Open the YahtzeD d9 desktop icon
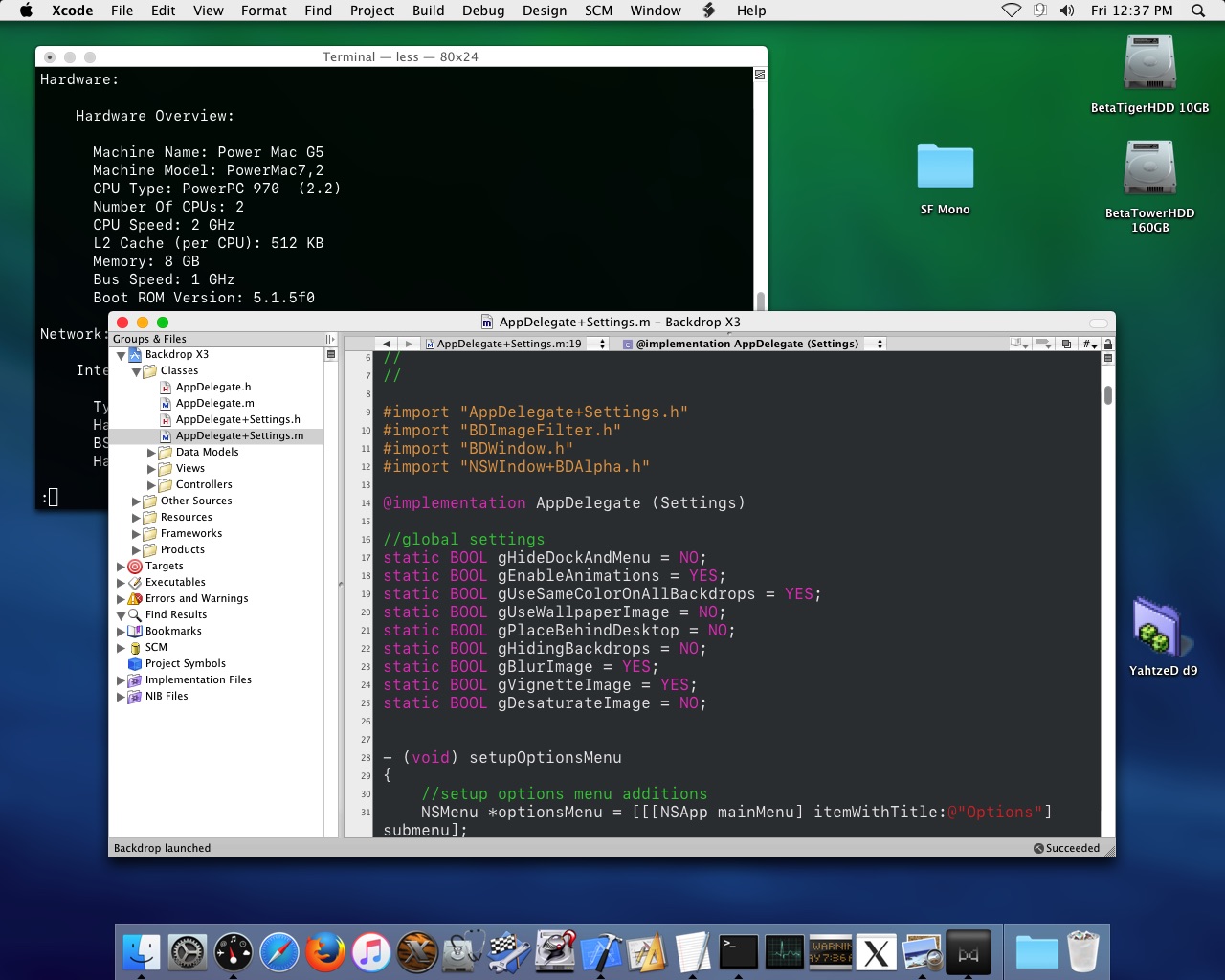This screenshot has height=980, width=1225. click(1161, 628)
